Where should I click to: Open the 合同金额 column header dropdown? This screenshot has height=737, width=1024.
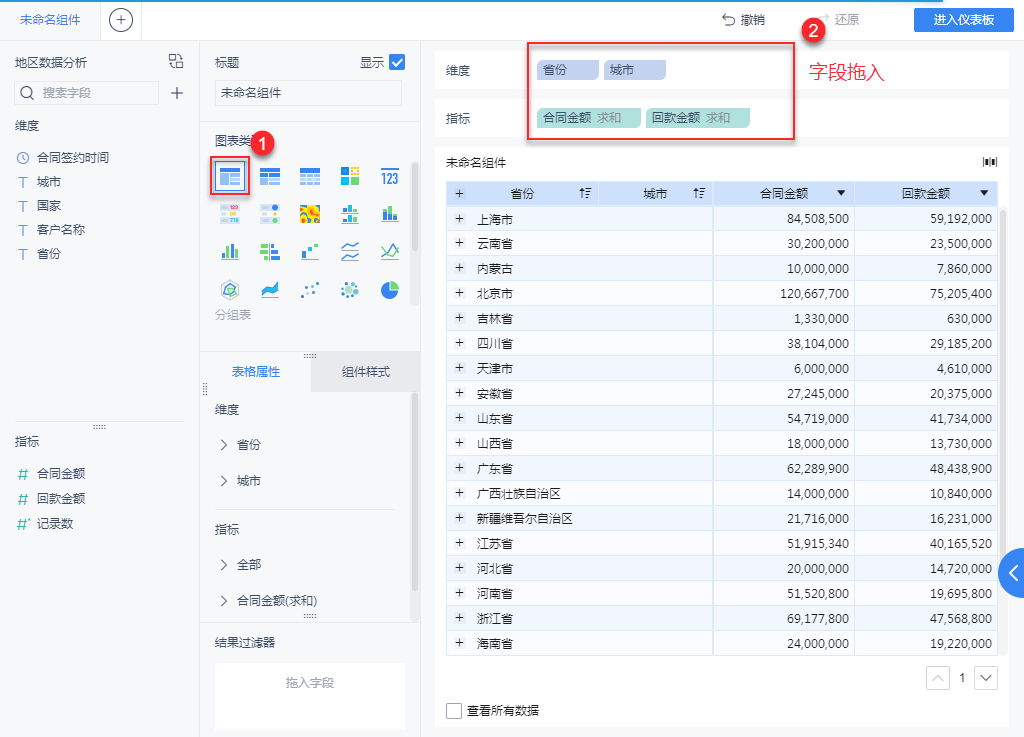coord(841,193)
